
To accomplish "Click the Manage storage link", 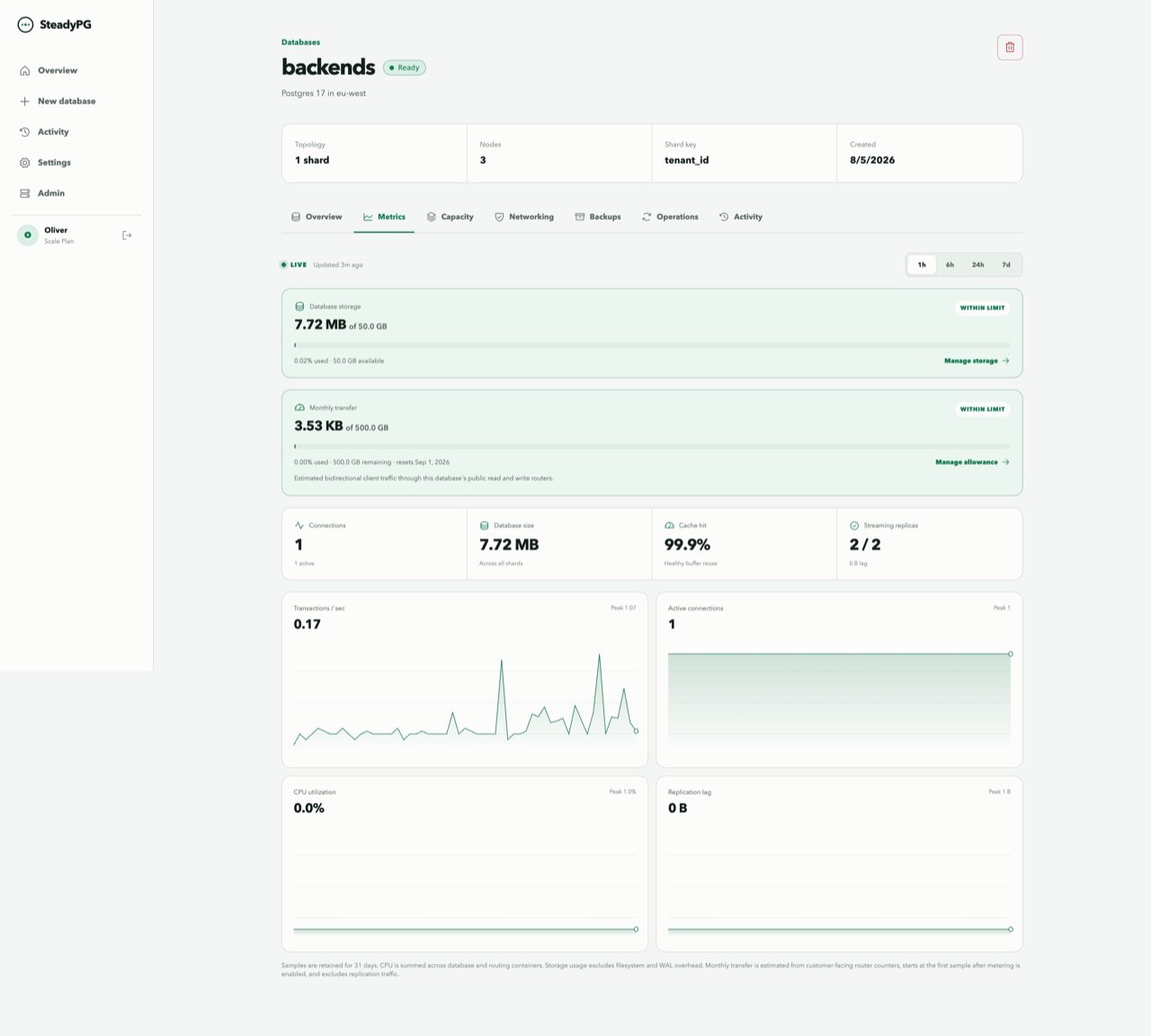I will click(x=977, y=361).
